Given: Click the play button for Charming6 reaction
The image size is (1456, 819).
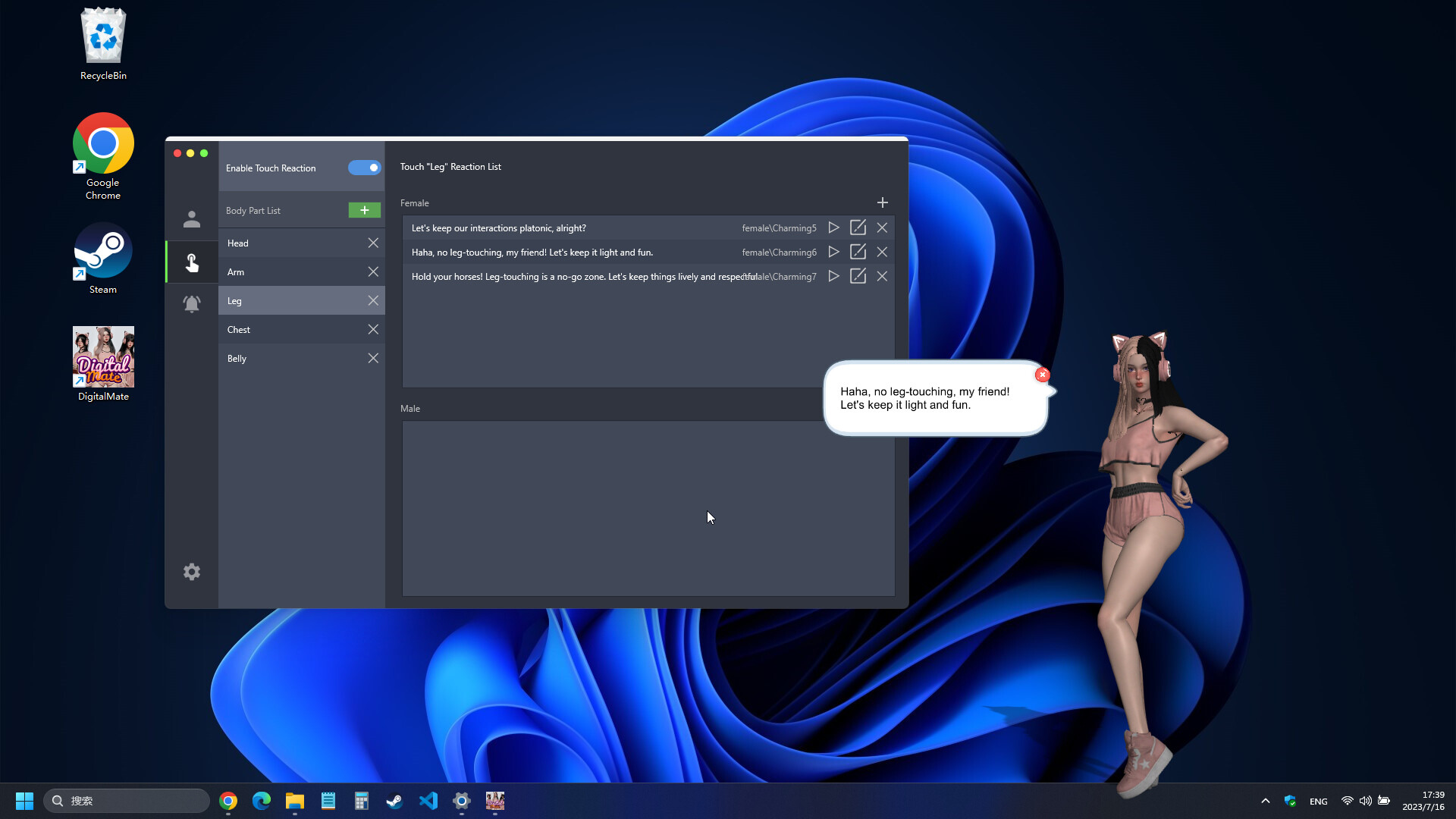Looking at the screenshot, I should pyautogui.click(x=833, y=251).
